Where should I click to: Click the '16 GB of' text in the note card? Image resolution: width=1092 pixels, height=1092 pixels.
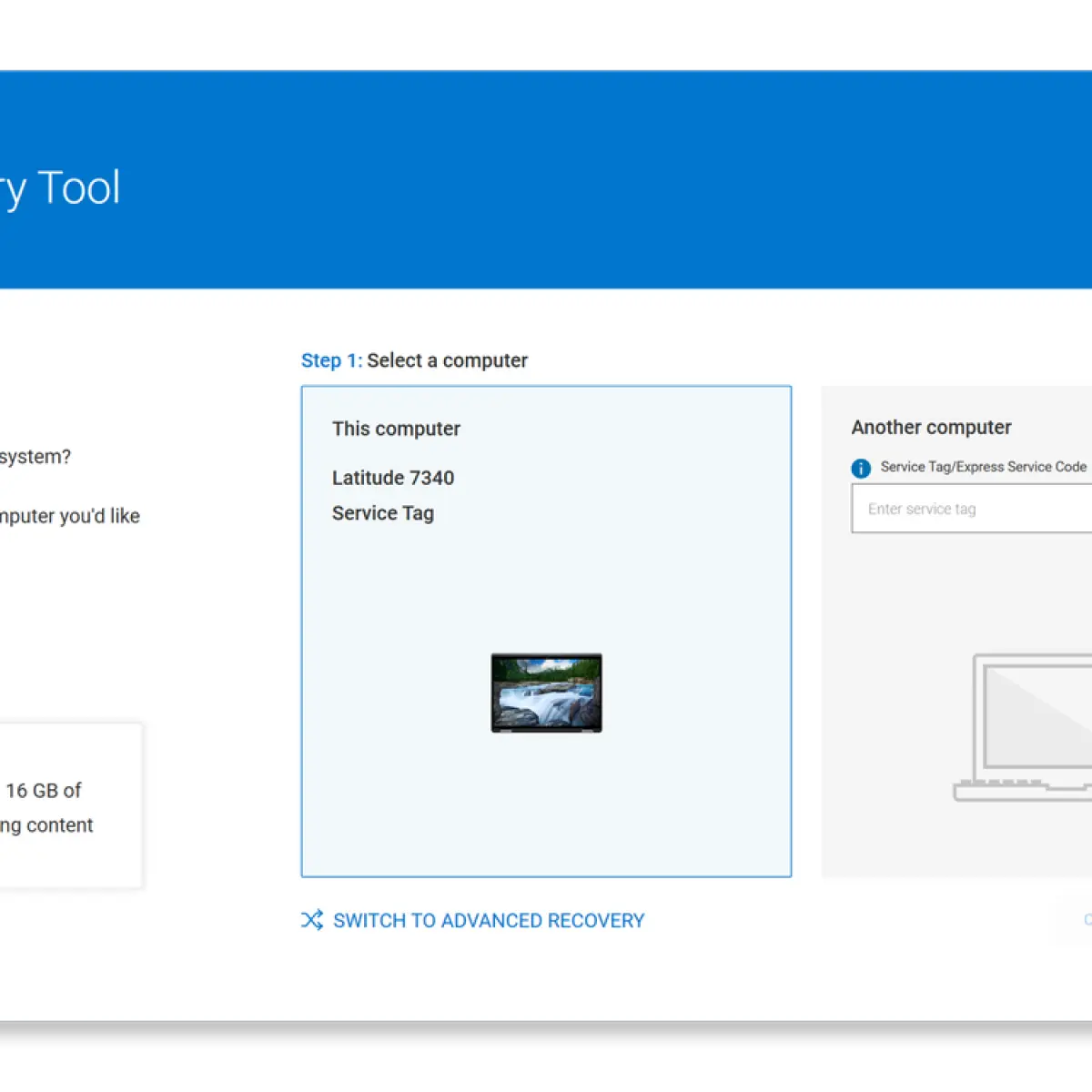click(44, 791)
